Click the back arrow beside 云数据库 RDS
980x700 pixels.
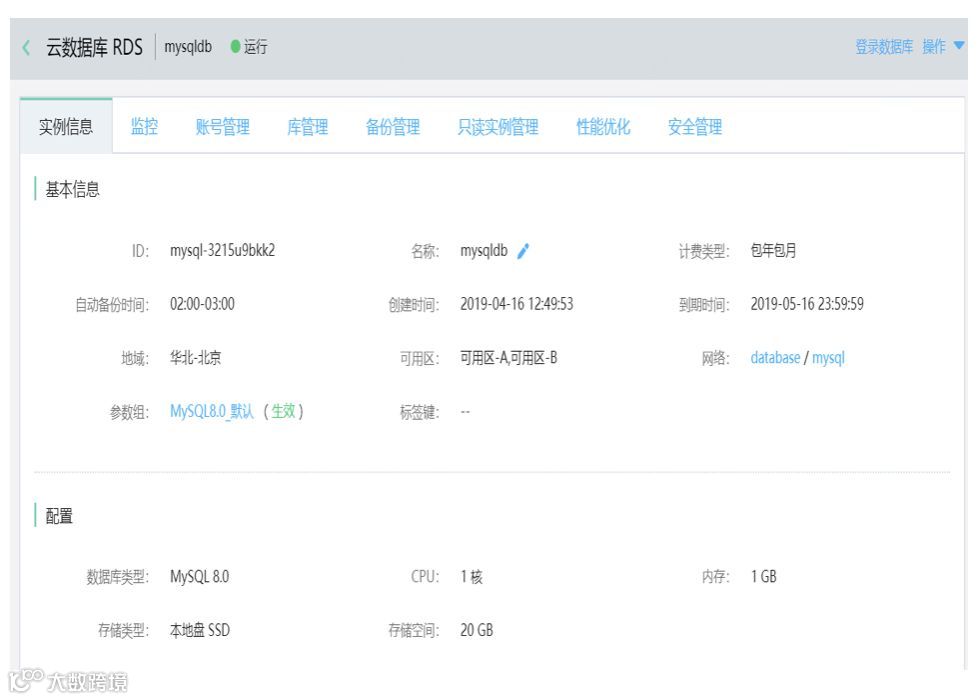[26, 48]
